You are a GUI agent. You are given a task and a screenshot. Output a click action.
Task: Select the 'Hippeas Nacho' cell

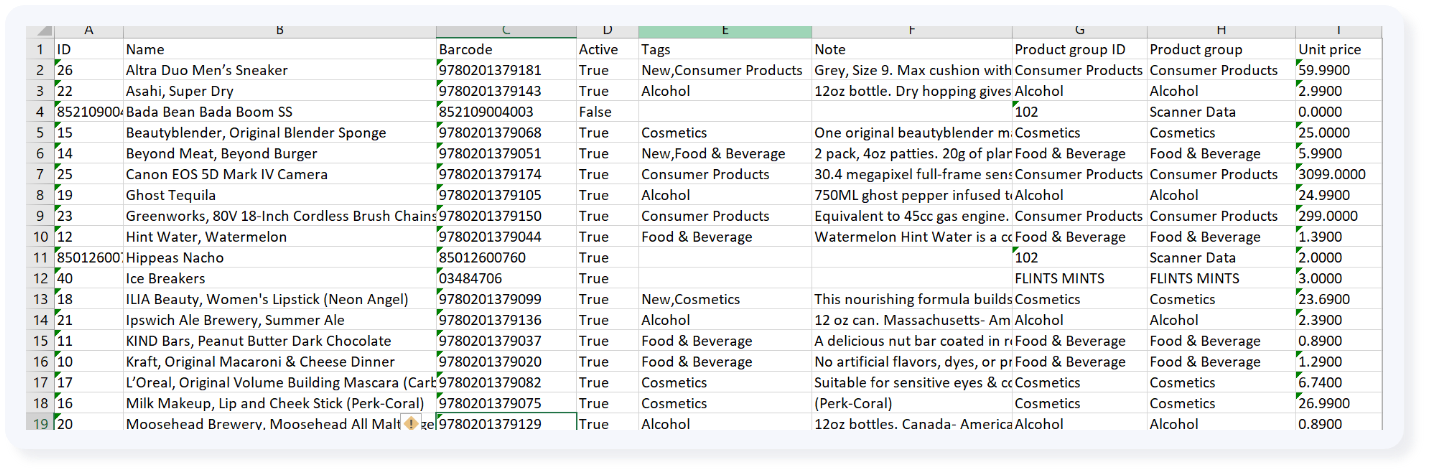(280, 257)
